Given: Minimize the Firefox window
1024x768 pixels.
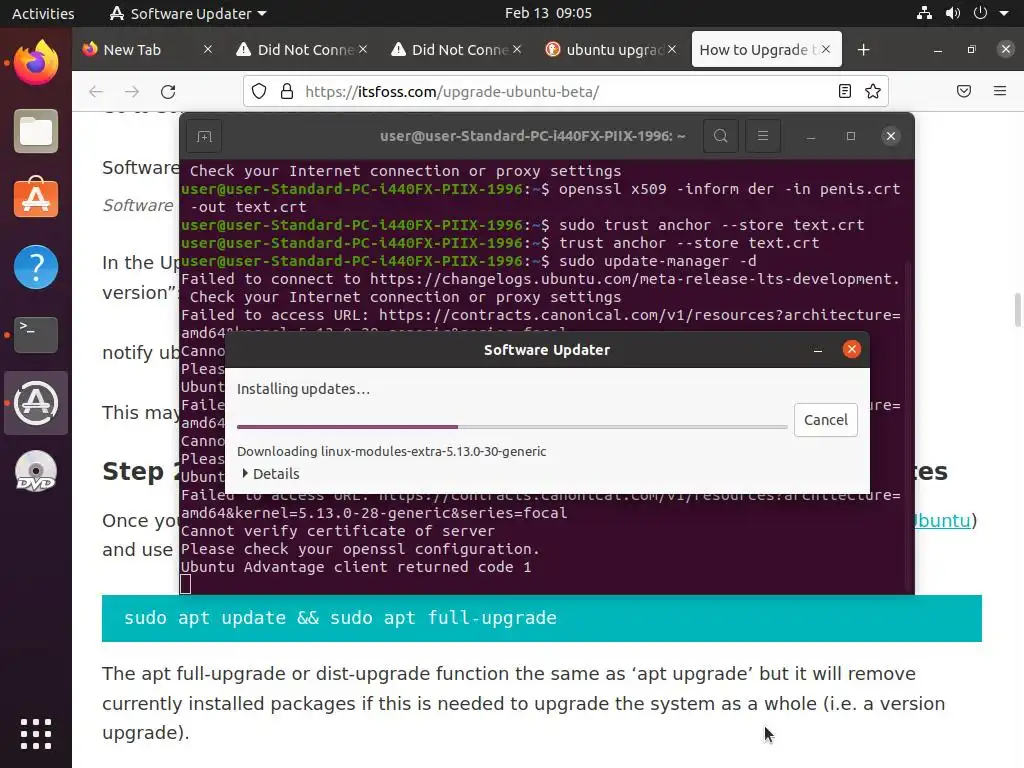Looking at the screenshot, I should [938, 50].
